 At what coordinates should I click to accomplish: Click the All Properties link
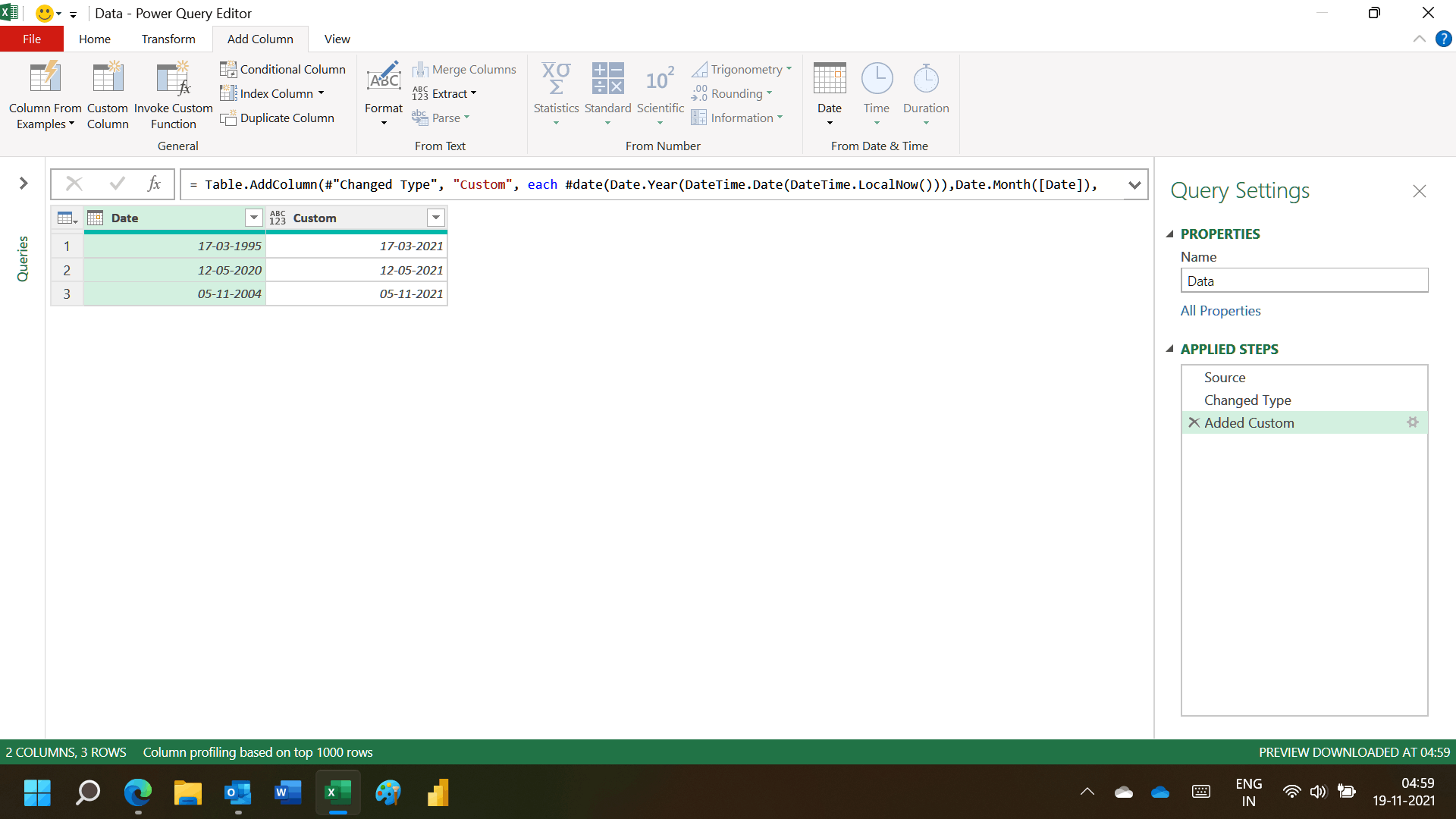coord(1220,311)
